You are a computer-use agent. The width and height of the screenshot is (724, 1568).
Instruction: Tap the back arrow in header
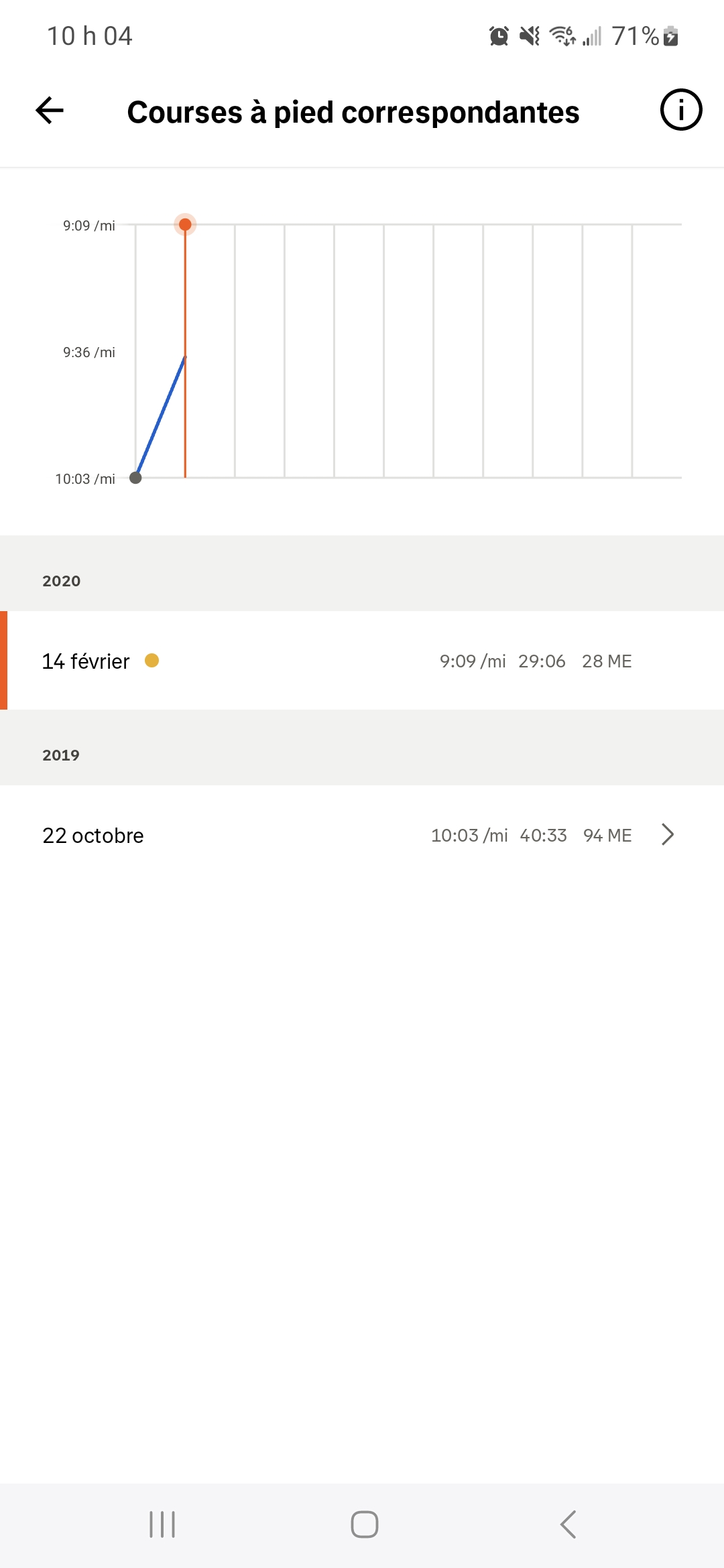pyautogui.click(x=50, y=111)
